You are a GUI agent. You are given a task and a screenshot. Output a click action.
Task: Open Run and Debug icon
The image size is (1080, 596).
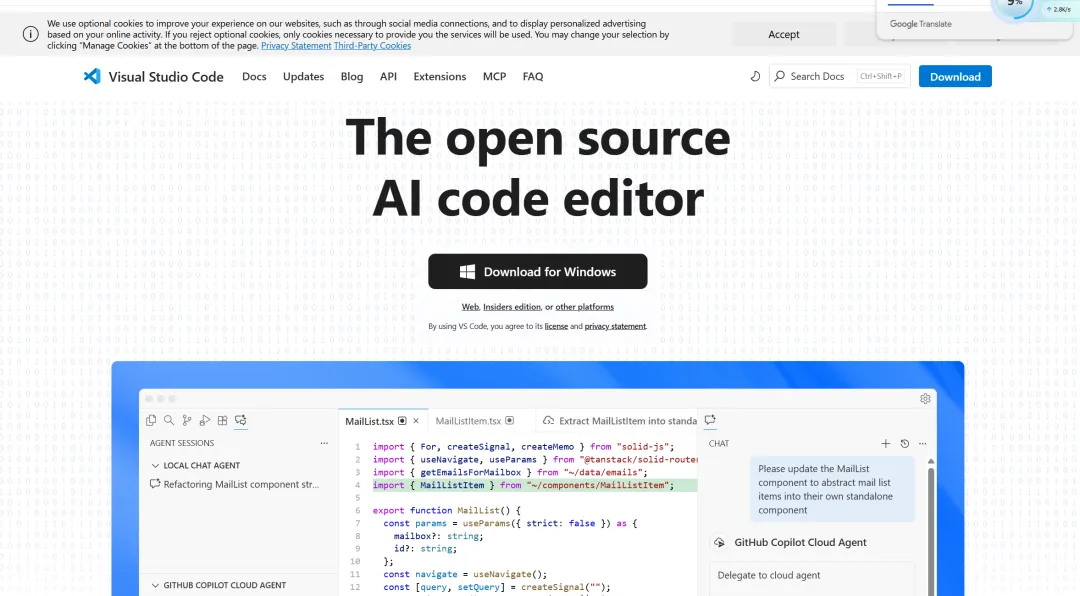click(x=205, y=420)
